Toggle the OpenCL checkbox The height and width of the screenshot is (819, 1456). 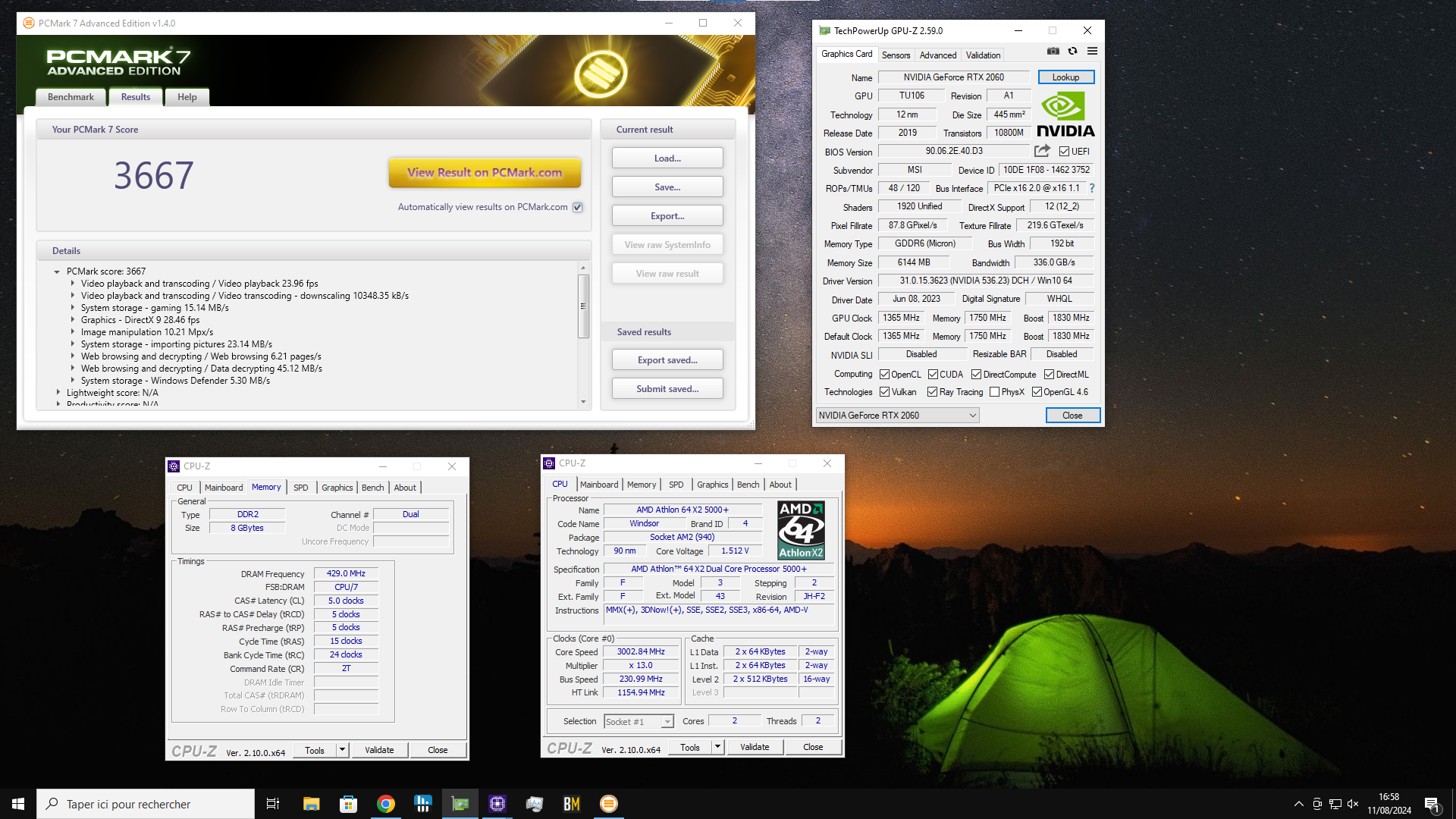884,375
